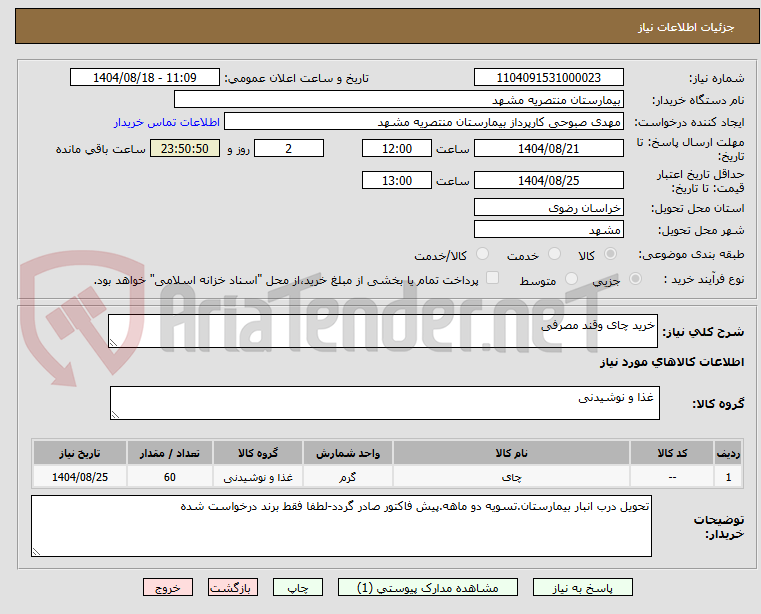
Task: Click the واحد شمارش column header
Action: 347,453
